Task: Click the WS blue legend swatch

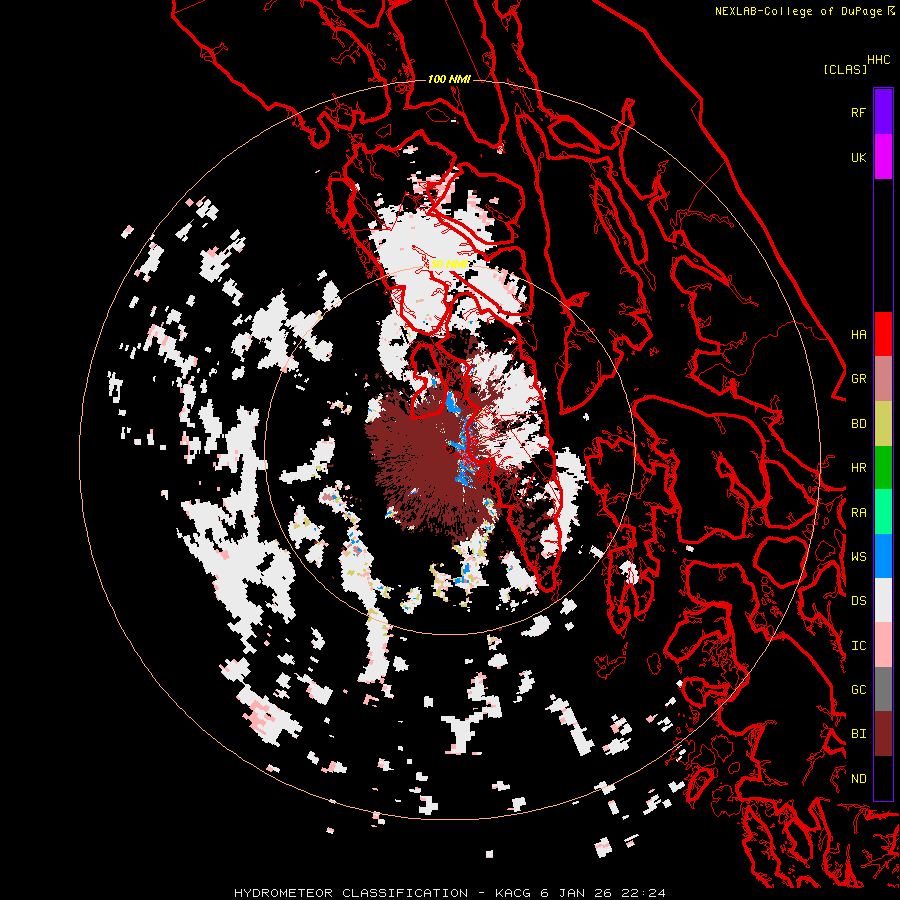Action: click(x=883, y=556)
